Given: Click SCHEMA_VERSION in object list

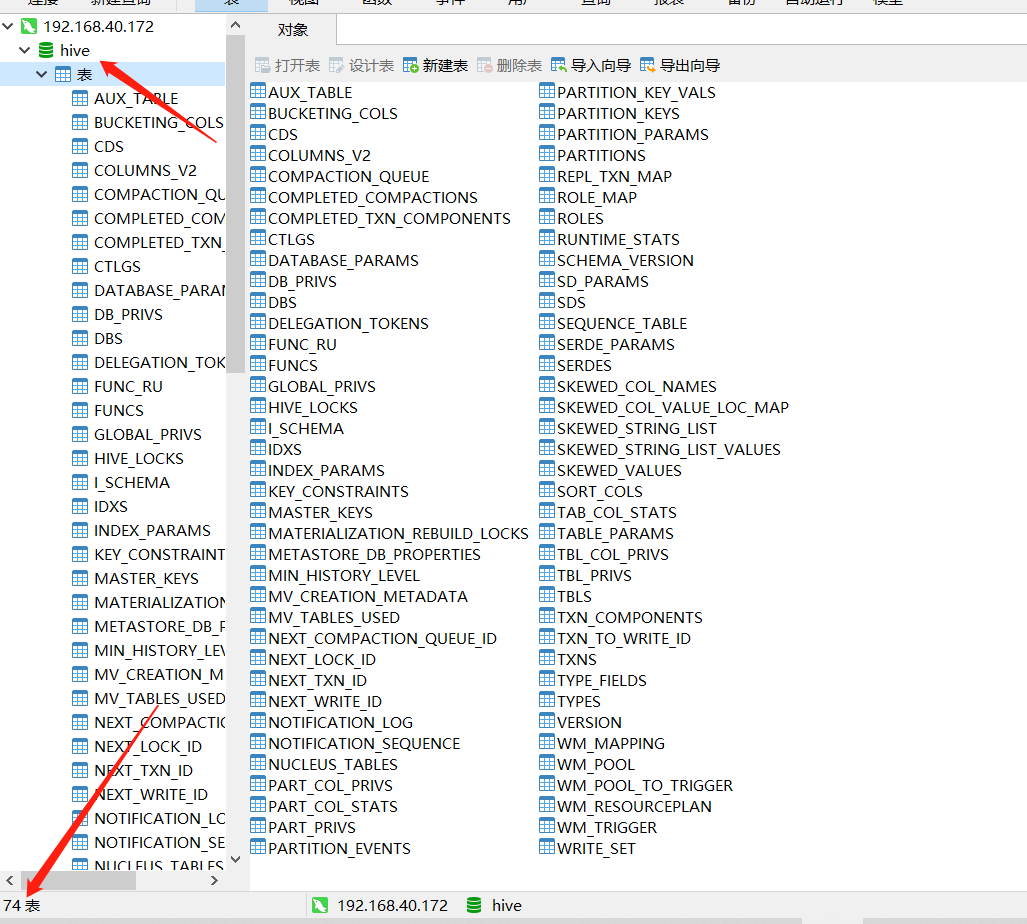Looking at the screenshot, I should pos(625,261).
